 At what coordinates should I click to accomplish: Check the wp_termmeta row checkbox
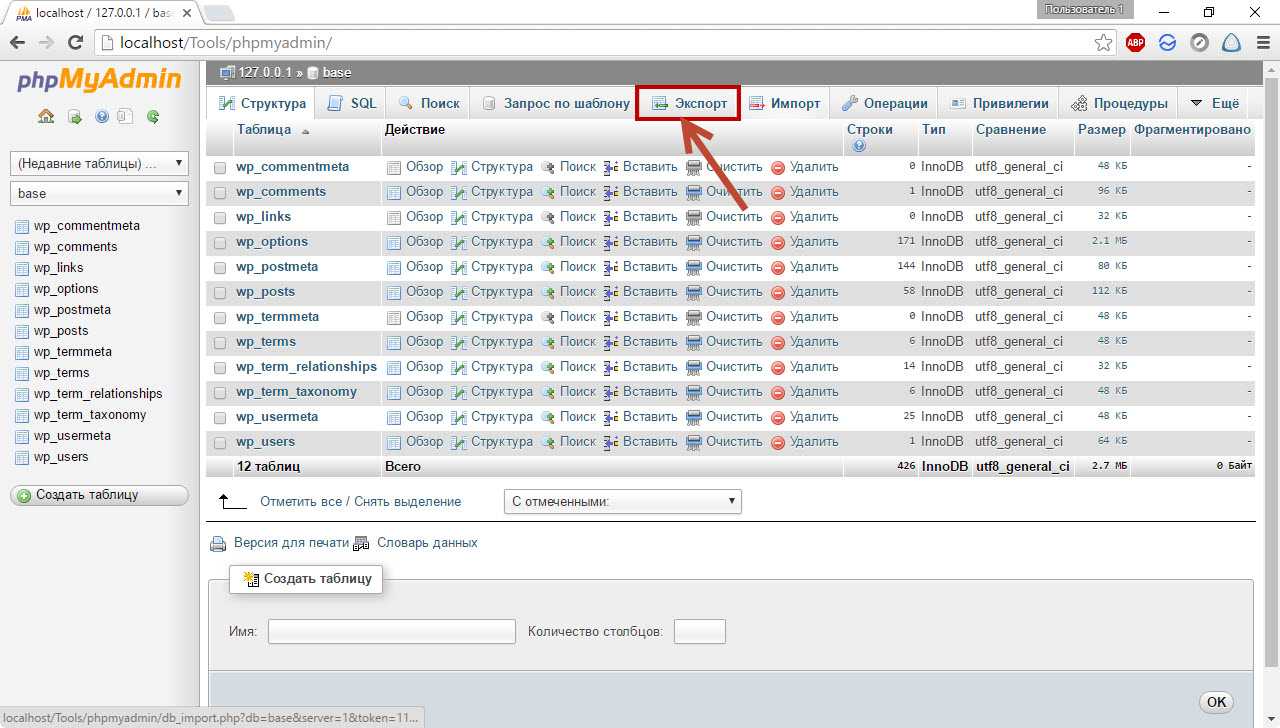(x=220, y=318)
